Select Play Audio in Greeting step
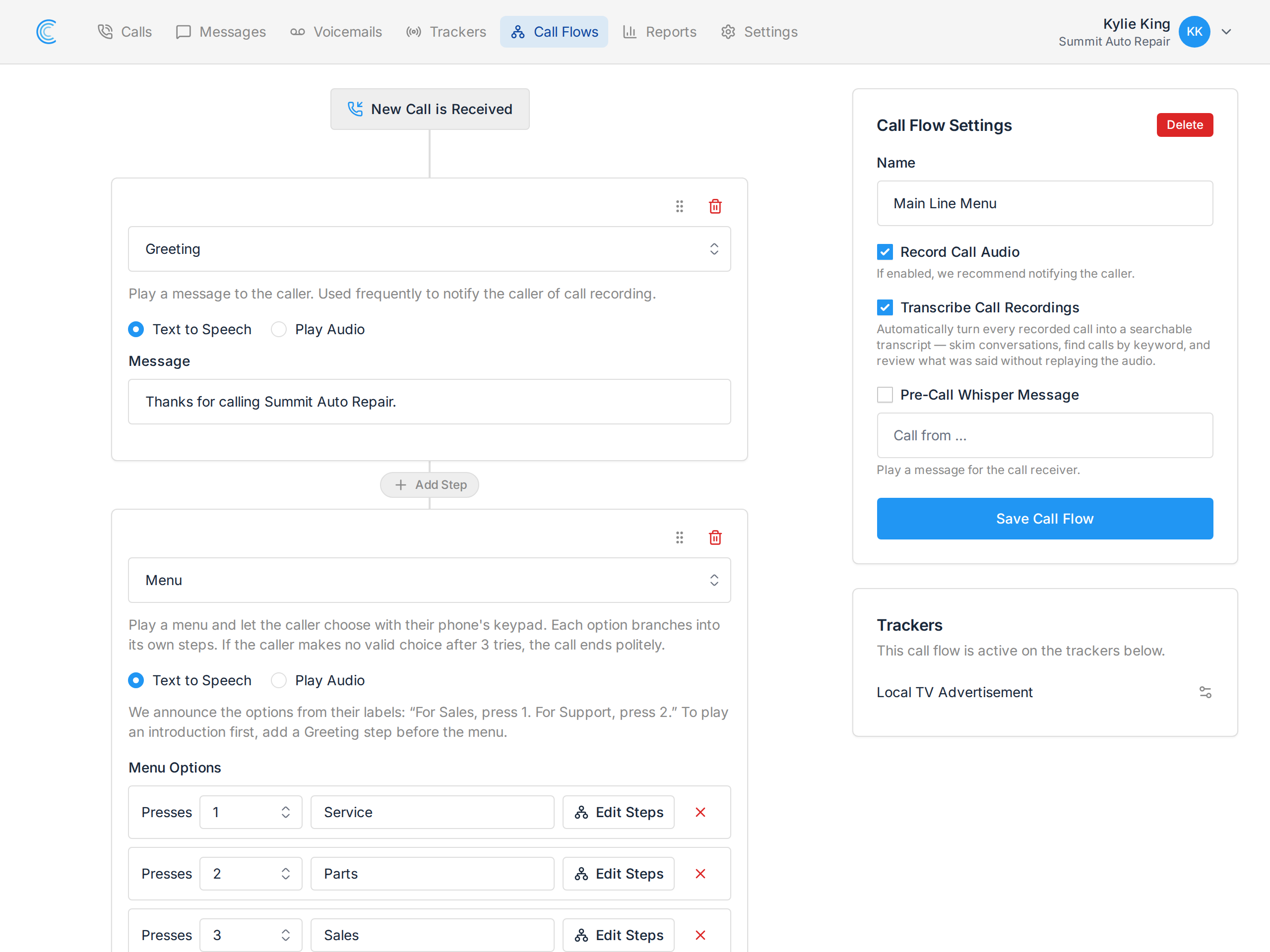1270x952 pixels. click(278, 329)
